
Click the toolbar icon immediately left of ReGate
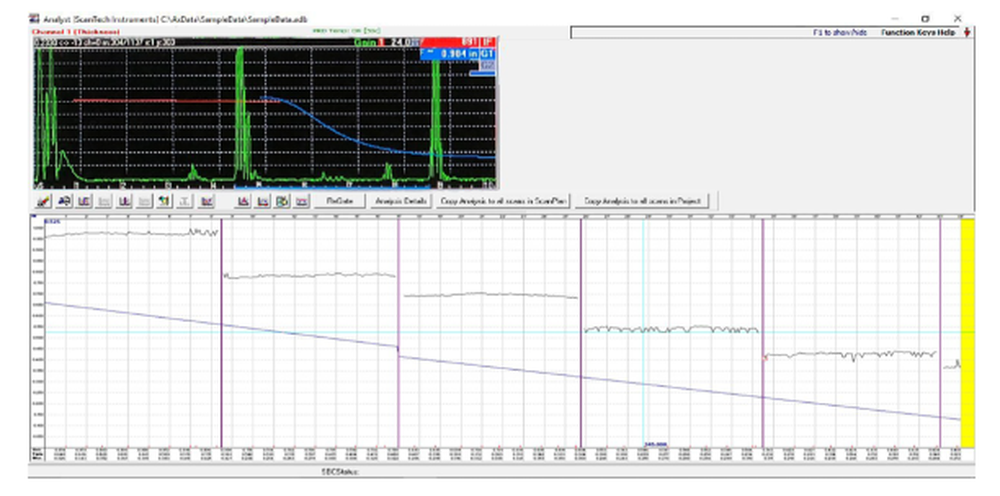[302, 201]
